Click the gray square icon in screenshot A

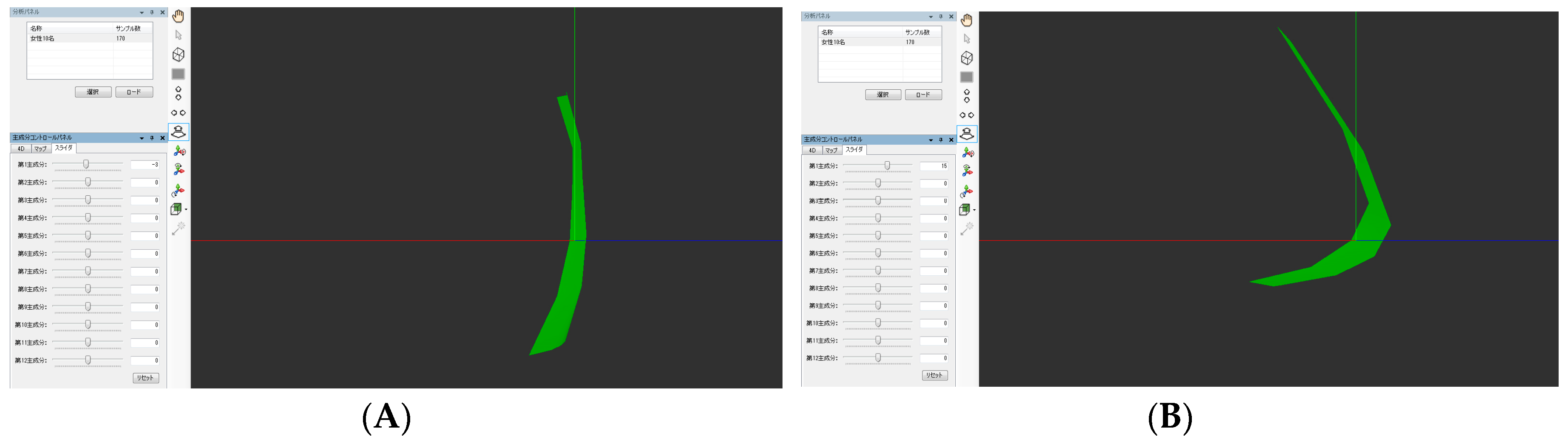[x=178, y=74]
